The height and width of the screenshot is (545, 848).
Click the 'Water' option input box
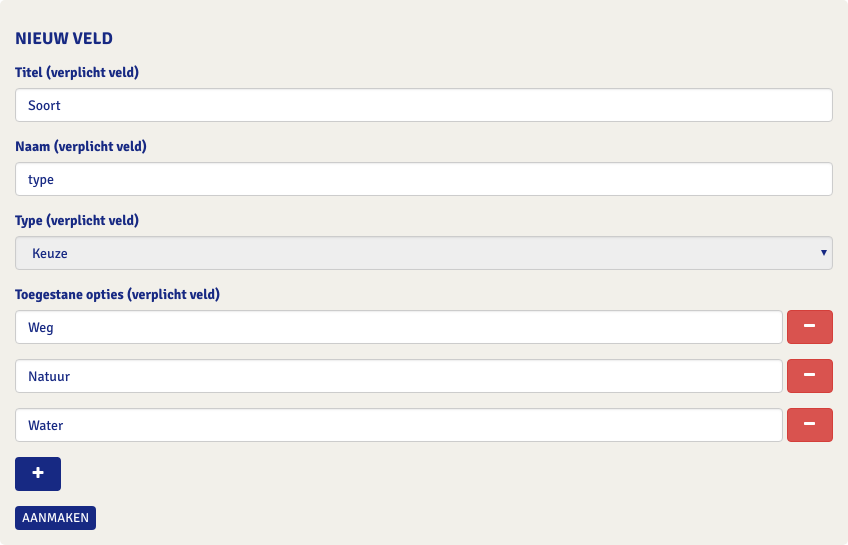pyautogui.click(x=399, y=425)
